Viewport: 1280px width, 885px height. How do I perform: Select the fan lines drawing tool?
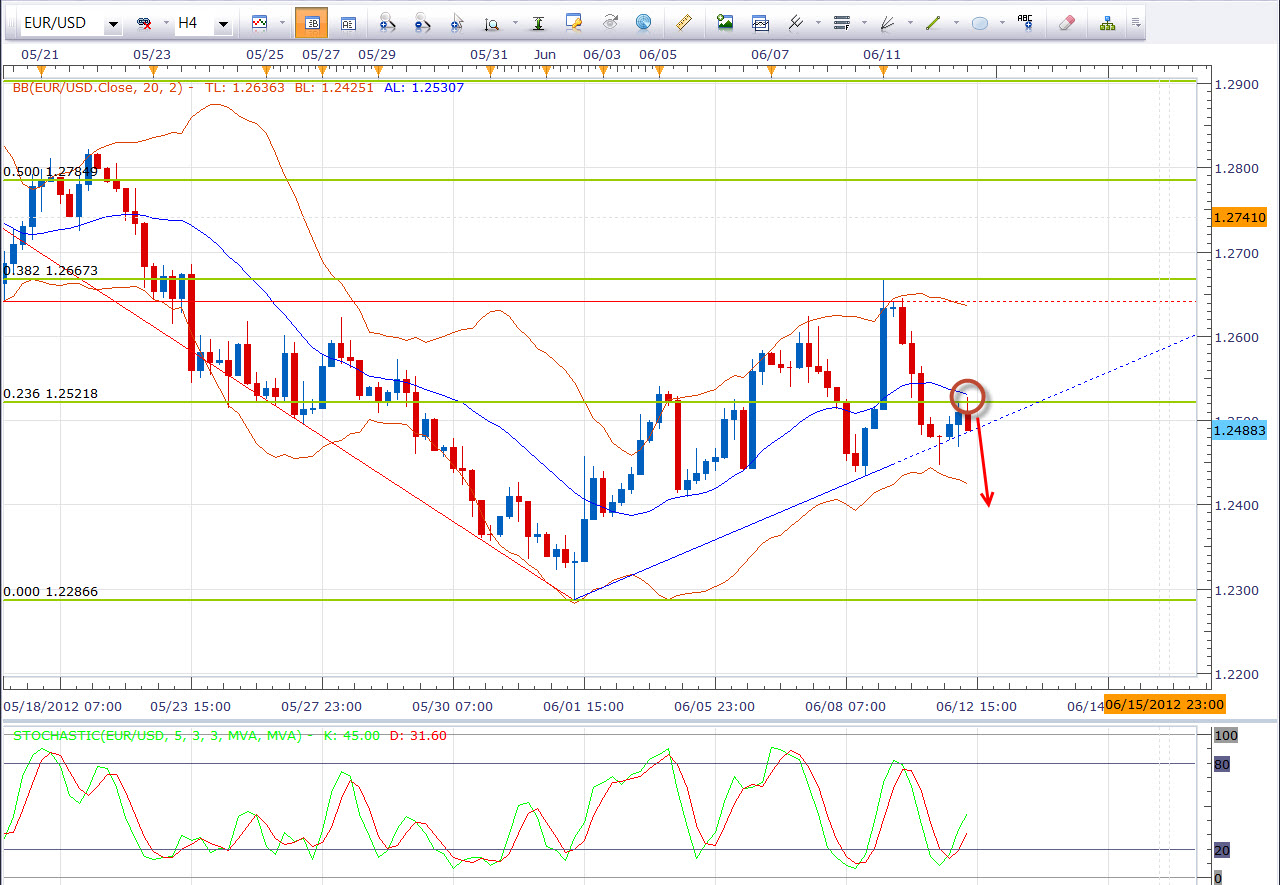(x=886, y=22)
